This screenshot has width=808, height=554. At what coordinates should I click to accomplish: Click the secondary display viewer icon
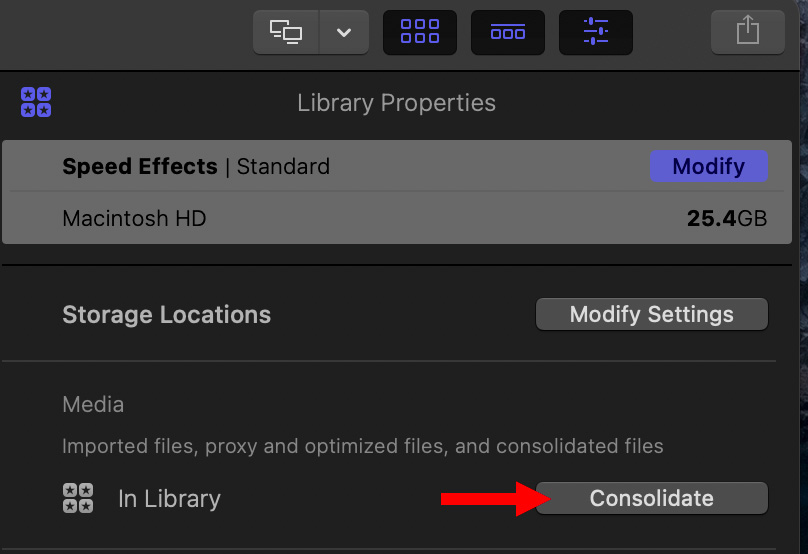286,32
